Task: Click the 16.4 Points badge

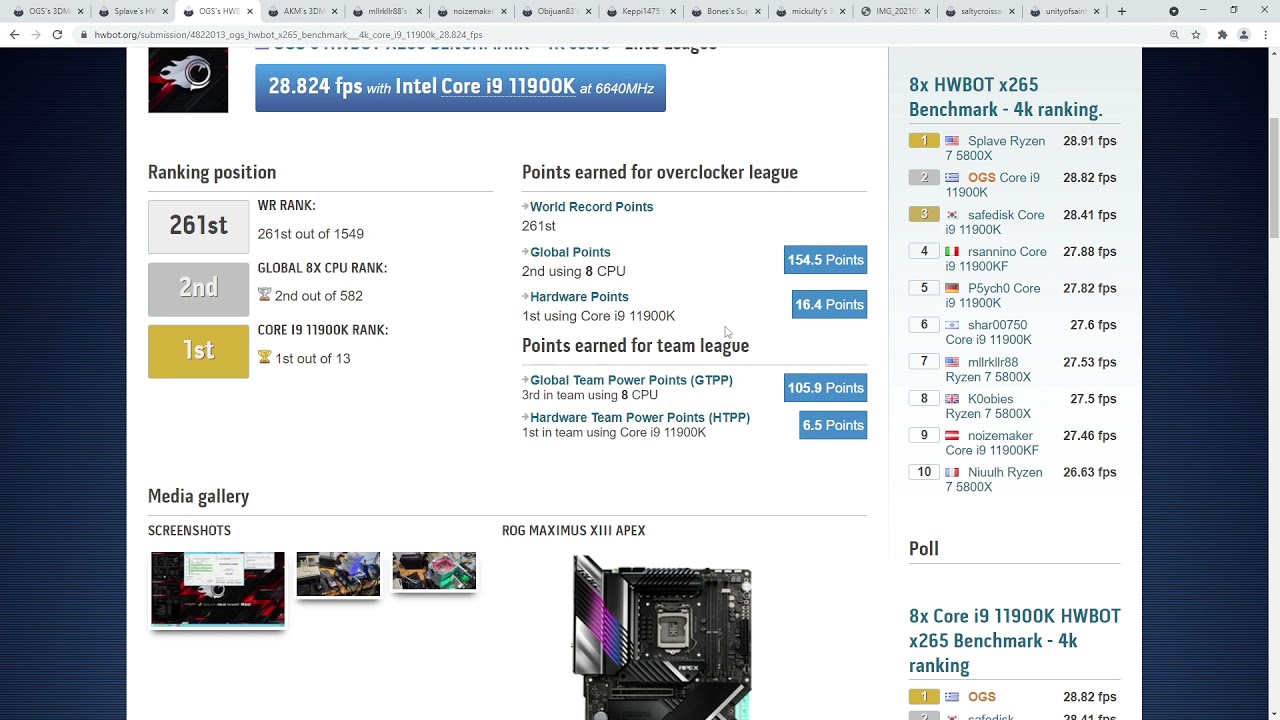Action: click(829, 305)
